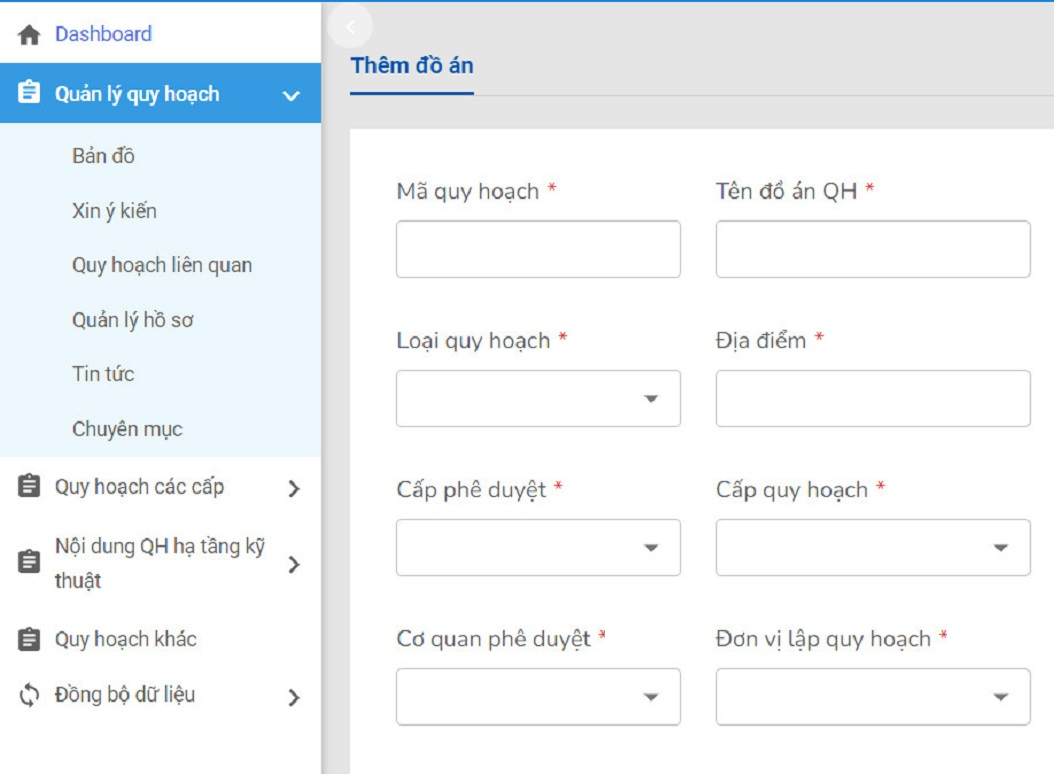1054x774 pixels.
Task: Open the Cấp phê duyệt dropdown
Action: point(538,547)
